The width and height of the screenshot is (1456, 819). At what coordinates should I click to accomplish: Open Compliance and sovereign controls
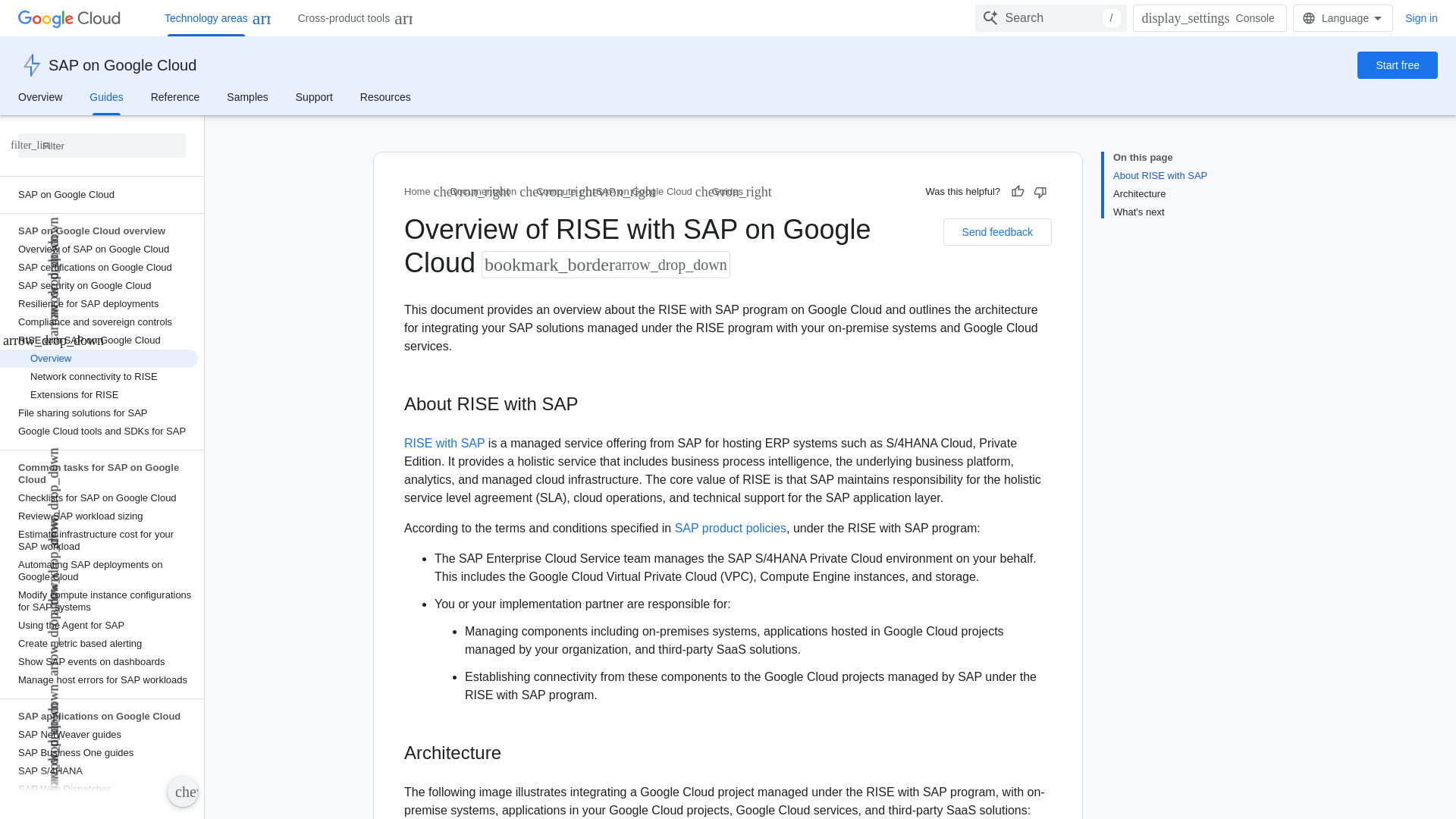pyautogui.click(x=95, y=322)
